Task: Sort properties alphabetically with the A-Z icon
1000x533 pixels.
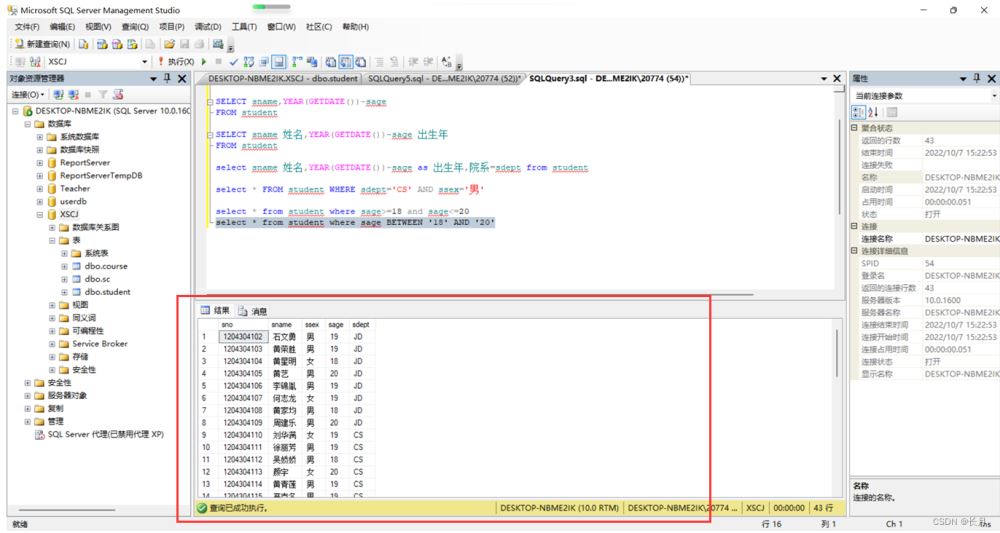Action: click(873, 112)
